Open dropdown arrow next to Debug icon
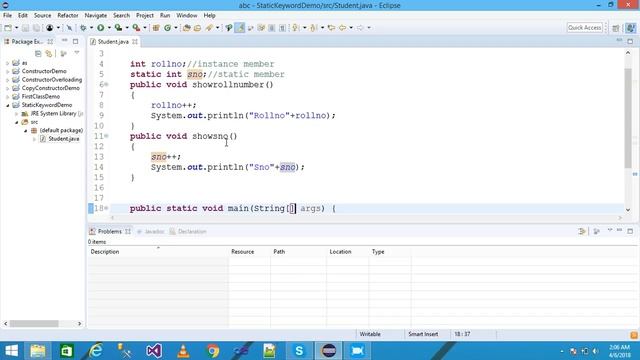The image size is (640, 360). (91, 28)
